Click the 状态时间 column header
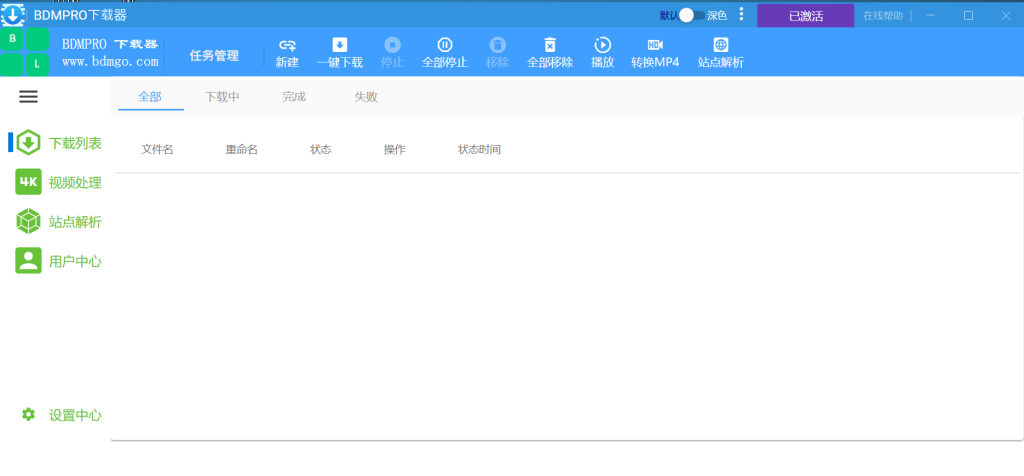Screen dimensions: 1024x476 point(479,150)
